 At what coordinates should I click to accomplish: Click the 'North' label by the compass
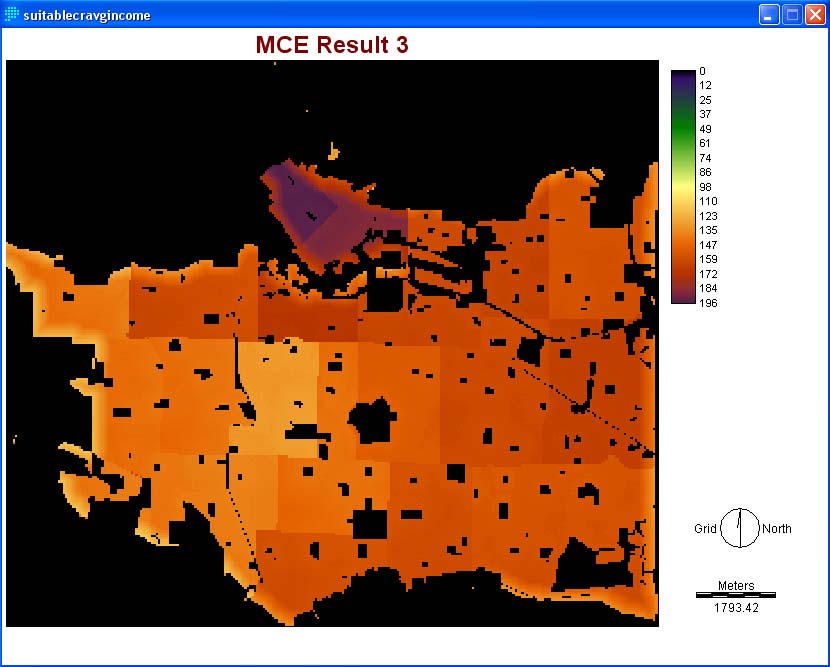776,529
